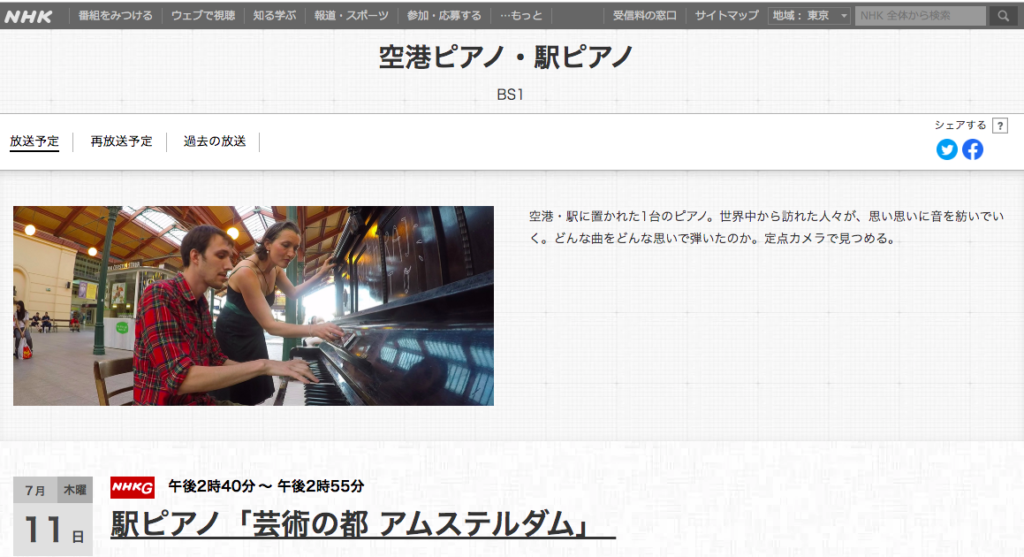The width and height of the screenshot is (1024, 557).
Task: Switch to 再放送予定 tab
Action: click(121, 141)
